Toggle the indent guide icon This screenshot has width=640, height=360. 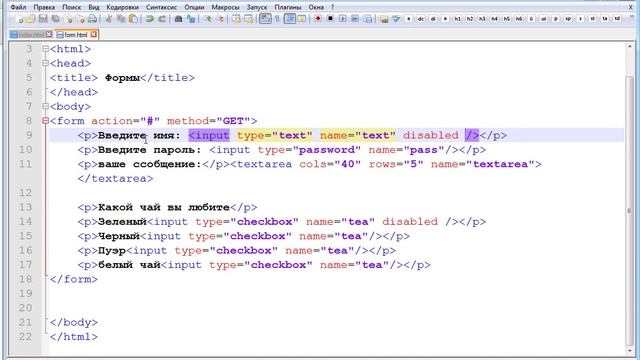pos(290,19)
